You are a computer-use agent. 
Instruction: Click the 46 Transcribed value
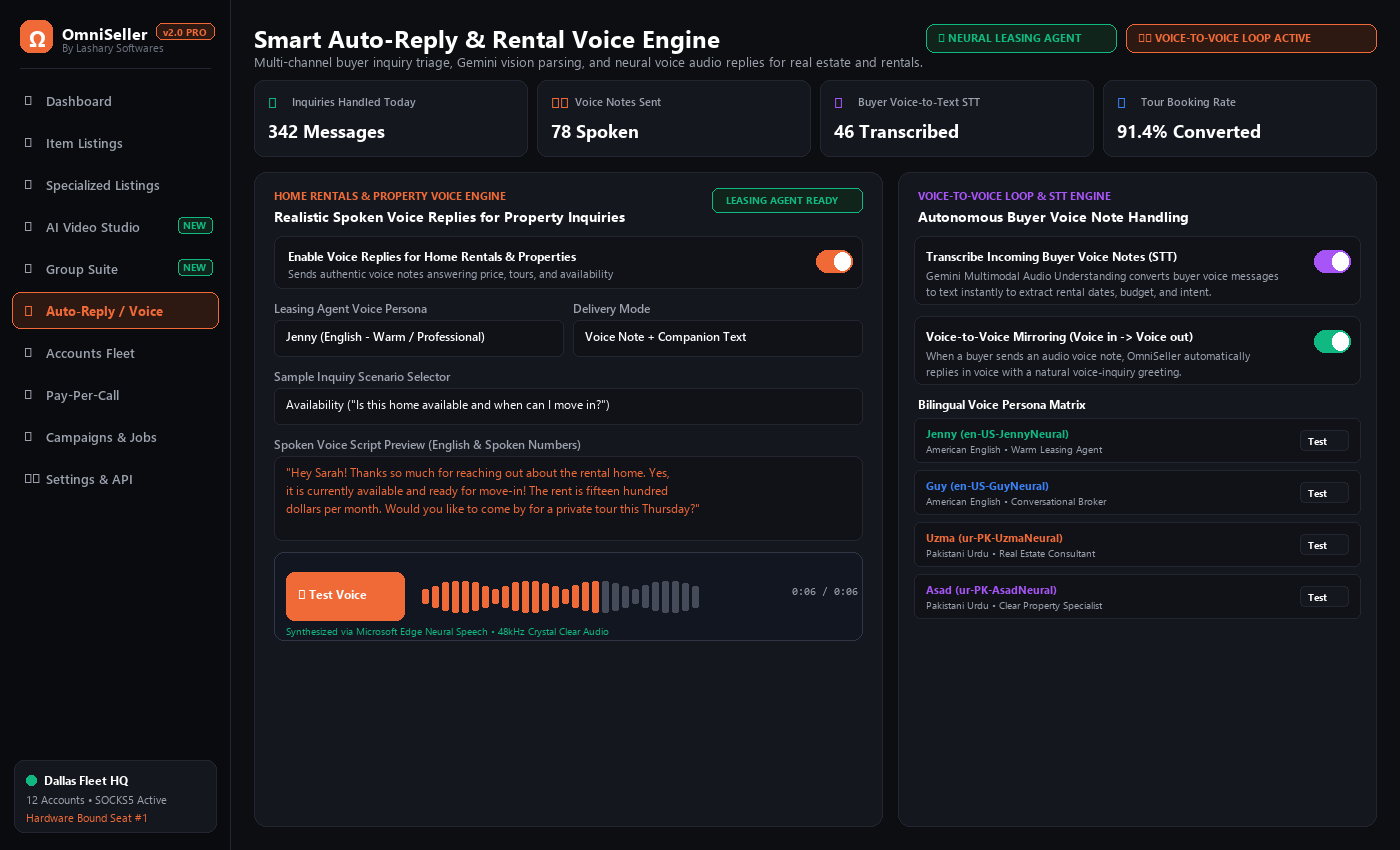tap(896, 132)
